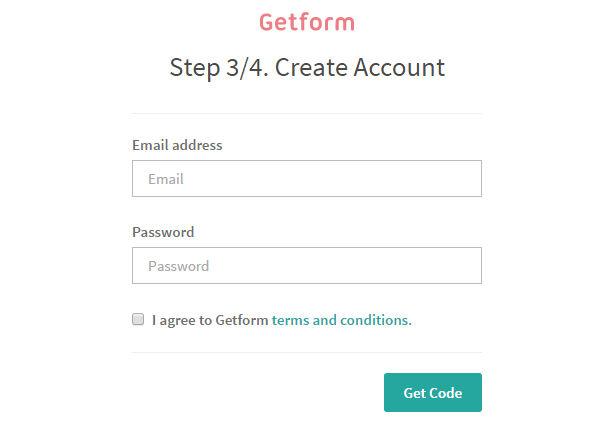
Task: Click the pink Getform logo
Action: 307,22
